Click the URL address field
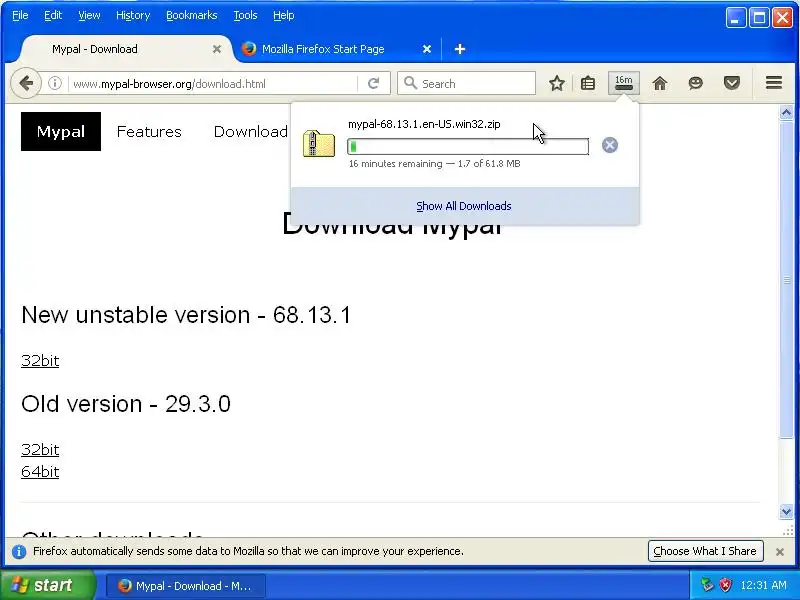This screenshot has width=800, height=600. 214,84
